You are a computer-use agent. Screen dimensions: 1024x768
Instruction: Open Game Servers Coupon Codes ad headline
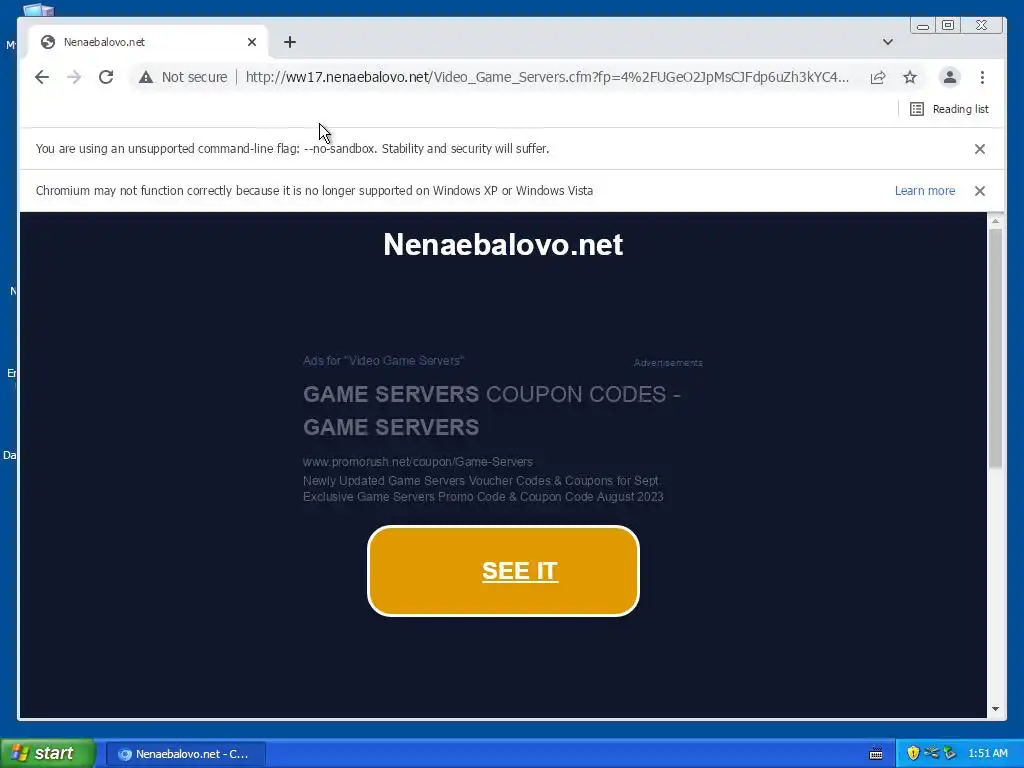[x=492, y=411]
